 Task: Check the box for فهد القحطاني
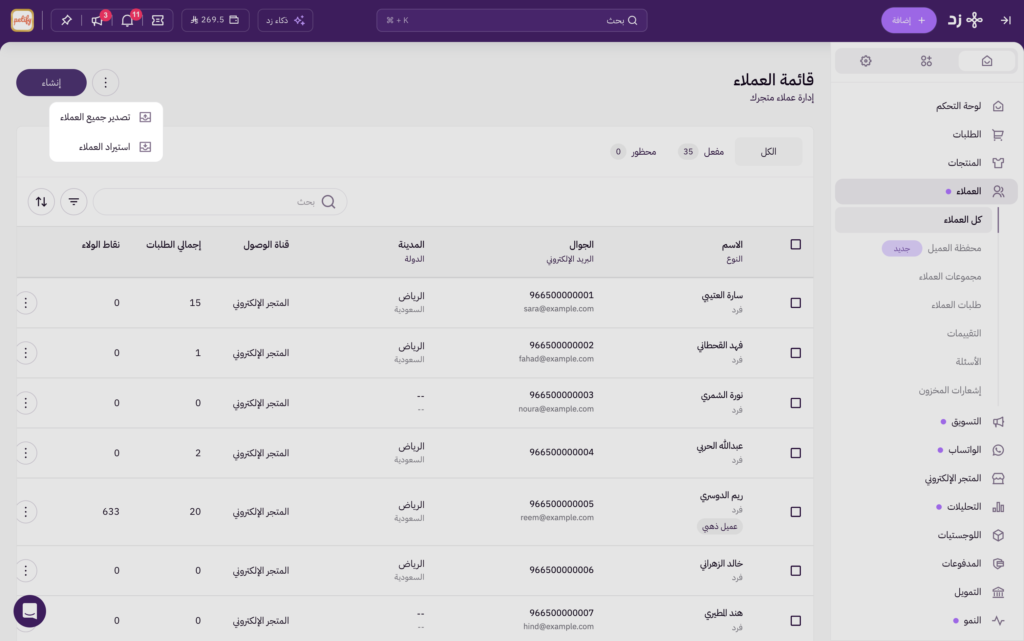point(795,353)
